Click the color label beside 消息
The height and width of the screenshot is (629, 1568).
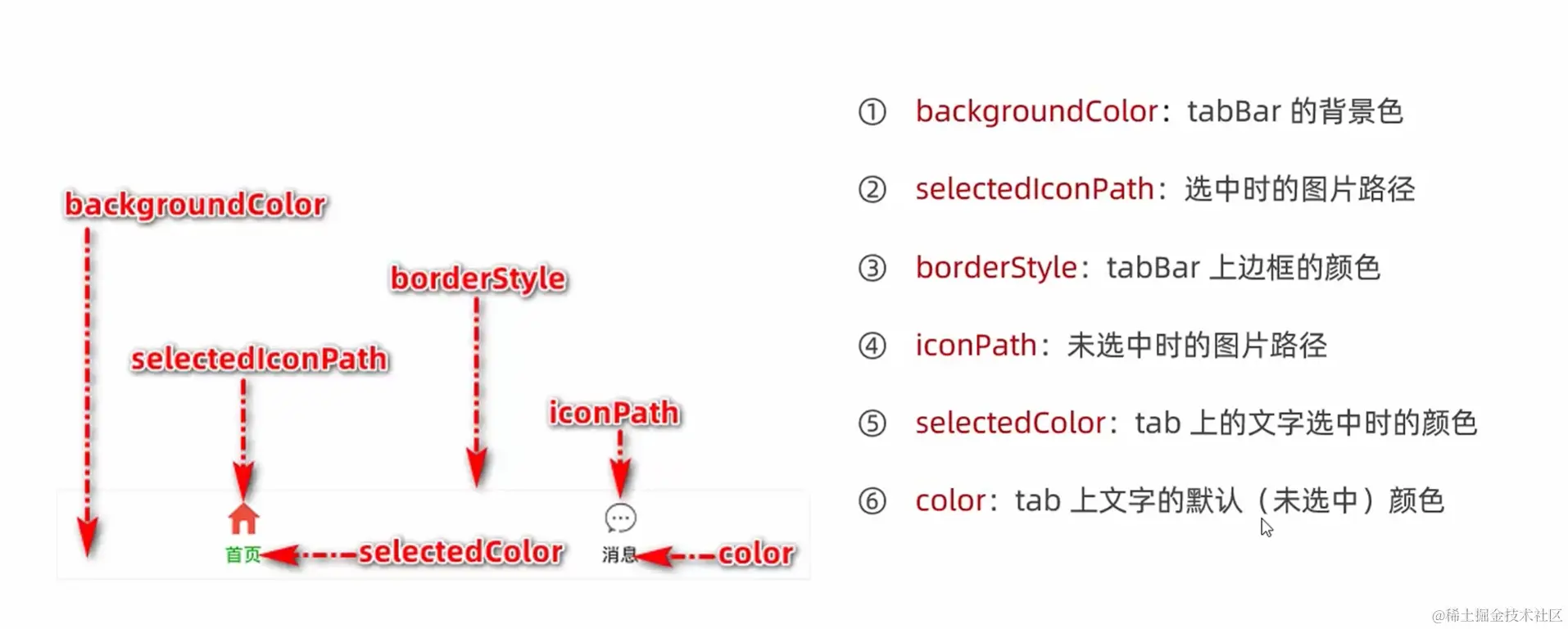click(x=756, y=554)
